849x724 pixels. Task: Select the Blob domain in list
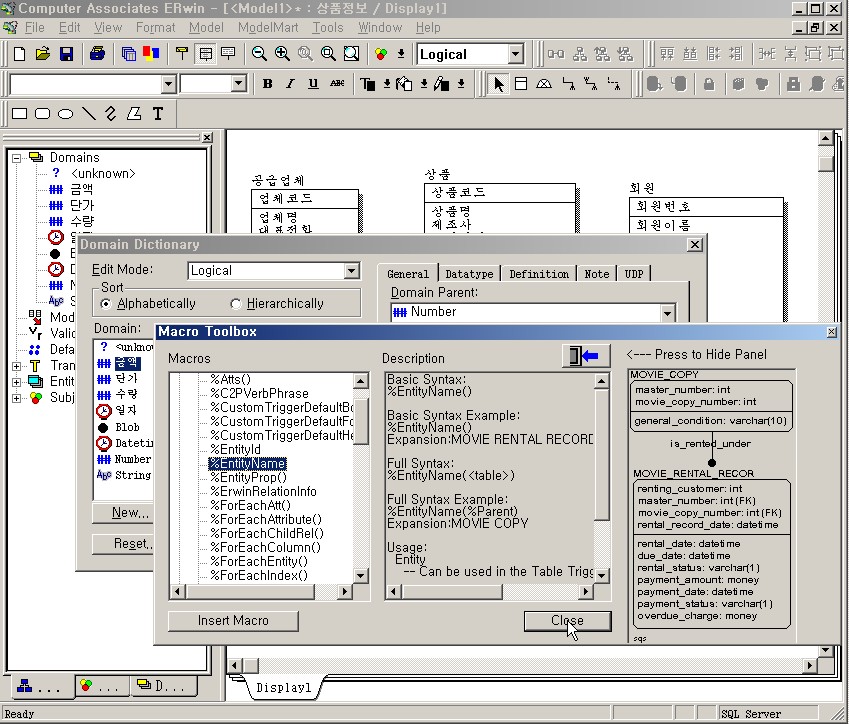pyautogui.click(x=127, y=427)
